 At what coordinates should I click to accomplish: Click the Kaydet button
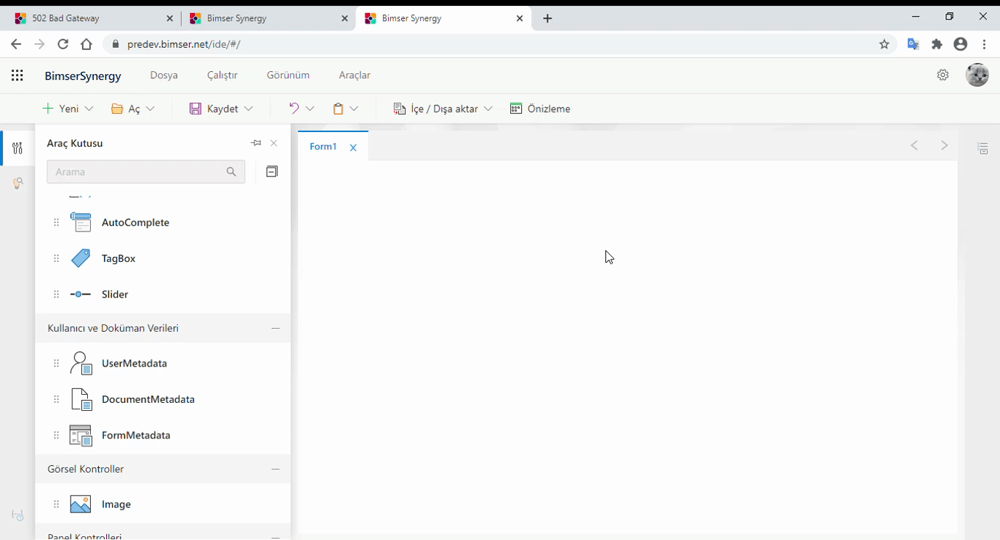click(x=213, y=109)
